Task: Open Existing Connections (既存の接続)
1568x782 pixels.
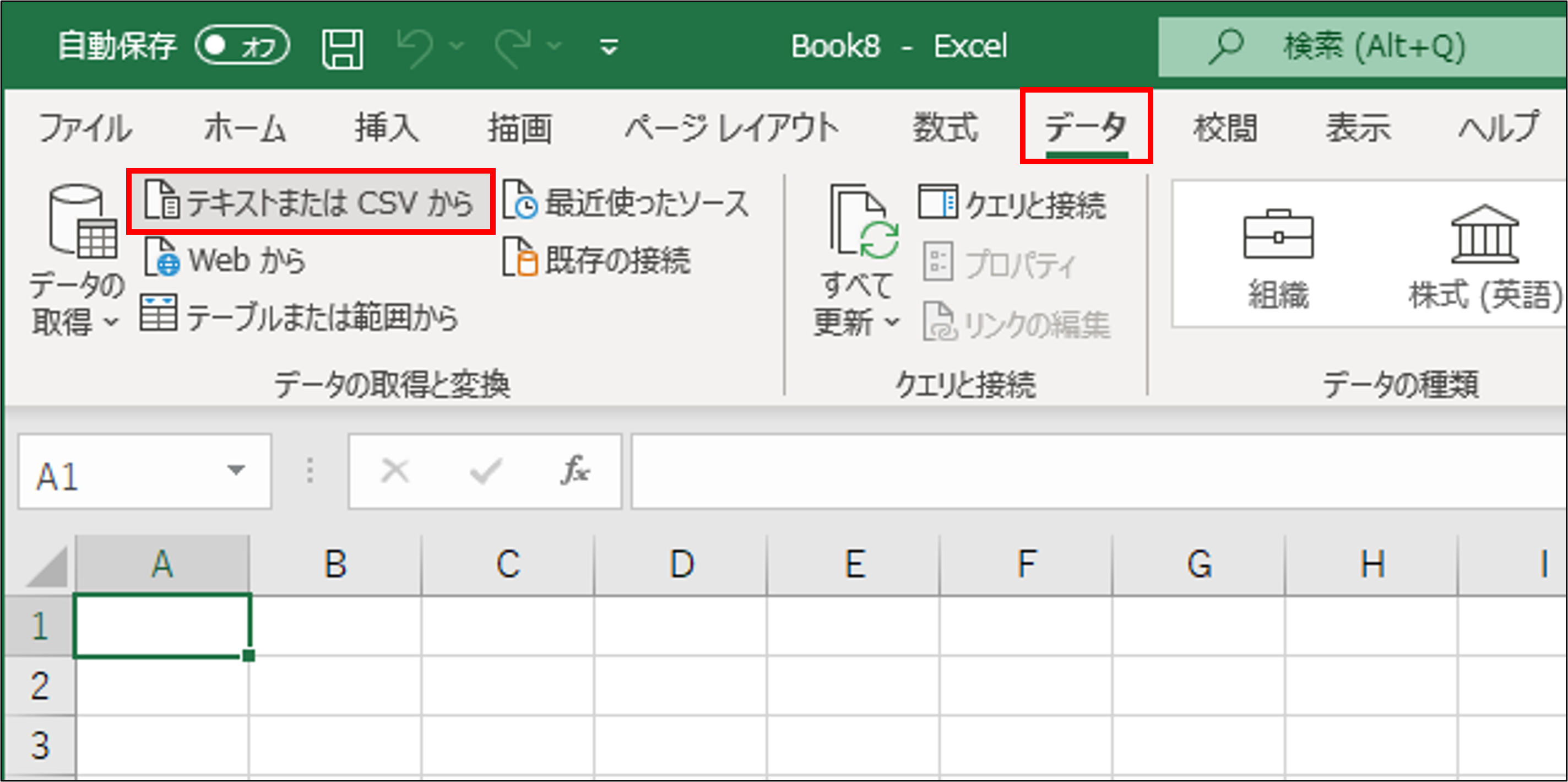Action: pyautogui.click(x=596, y=259)
